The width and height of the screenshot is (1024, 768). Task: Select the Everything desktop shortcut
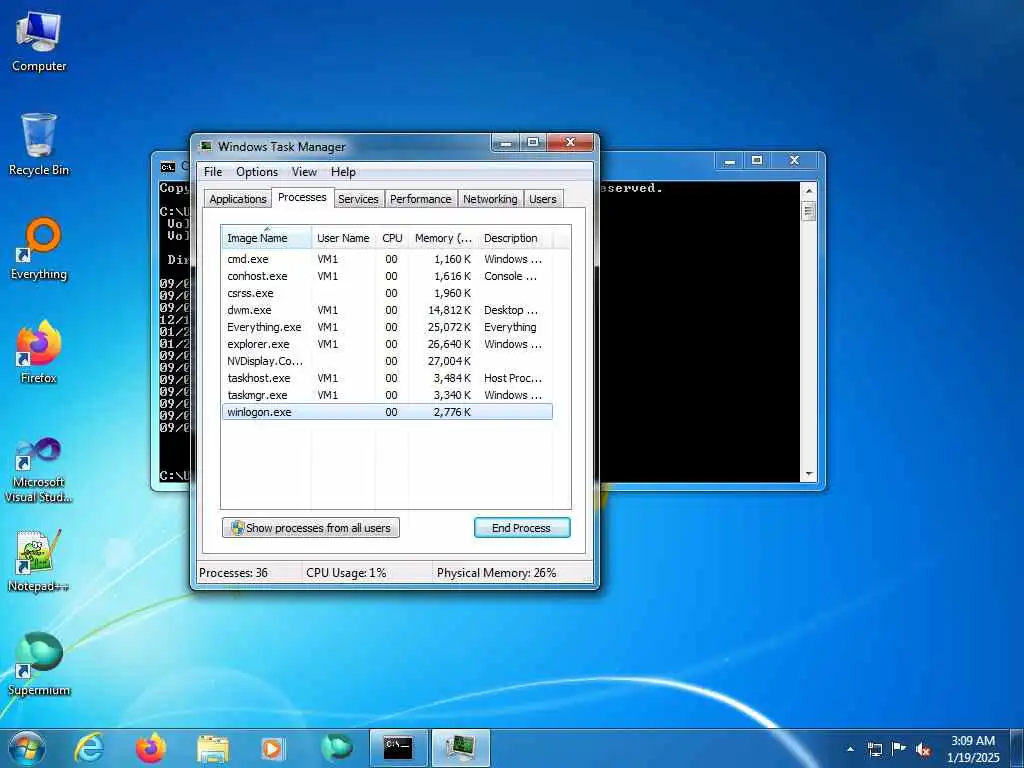point(39,249)
